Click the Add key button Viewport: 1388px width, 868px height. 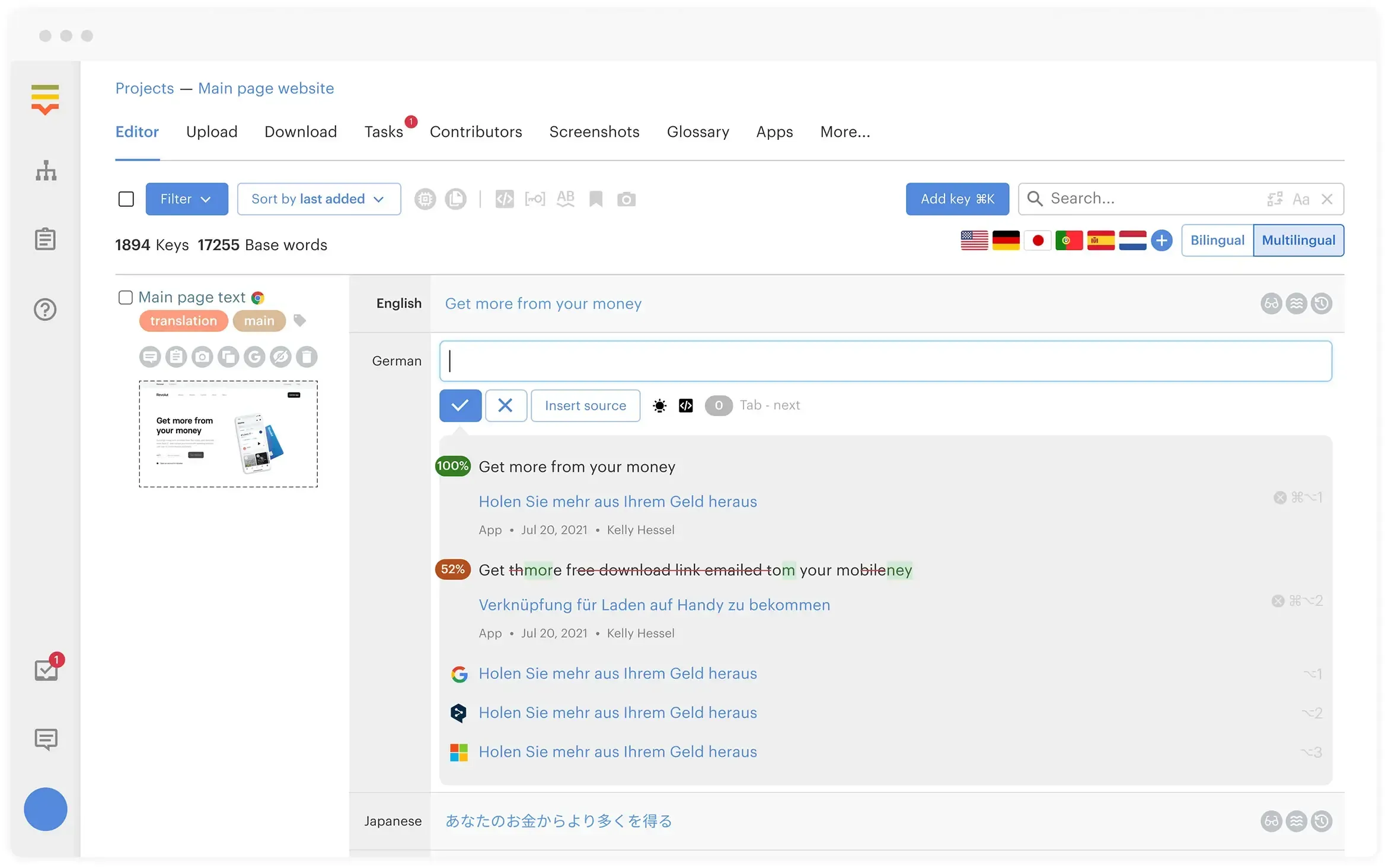(956, 199)
